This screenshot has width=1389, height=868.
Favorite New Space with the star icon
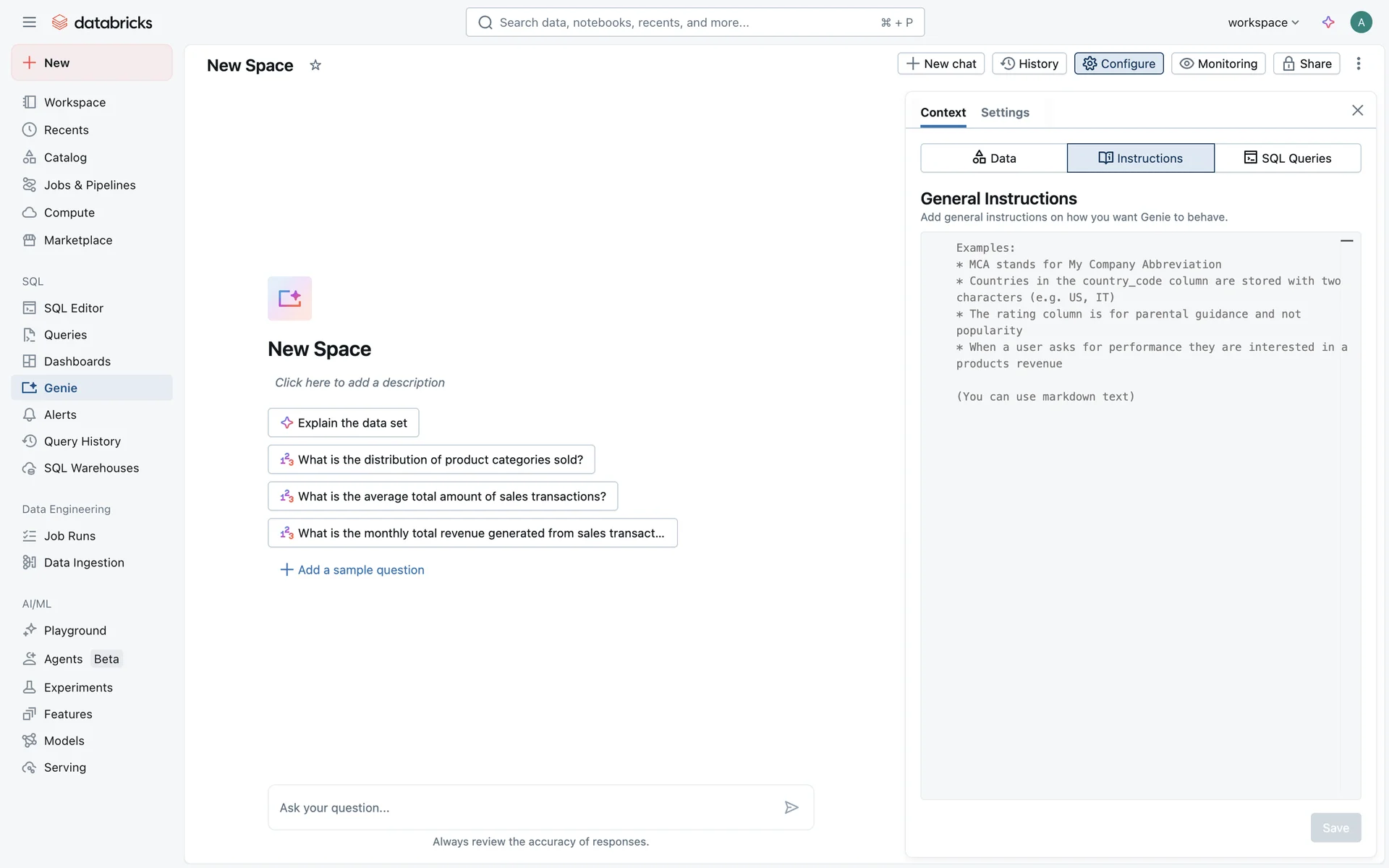click(315, 65)
